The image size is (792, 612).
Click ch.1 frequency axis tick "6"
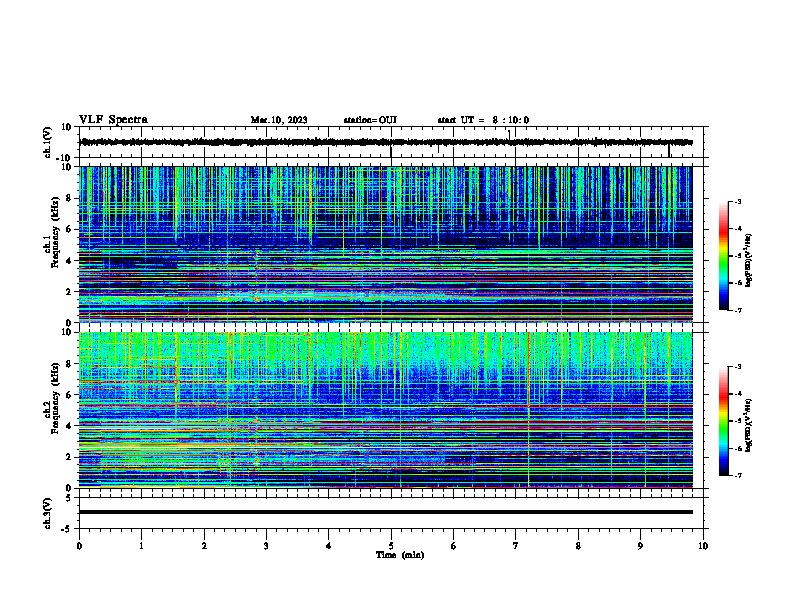(x=69, y=229)
